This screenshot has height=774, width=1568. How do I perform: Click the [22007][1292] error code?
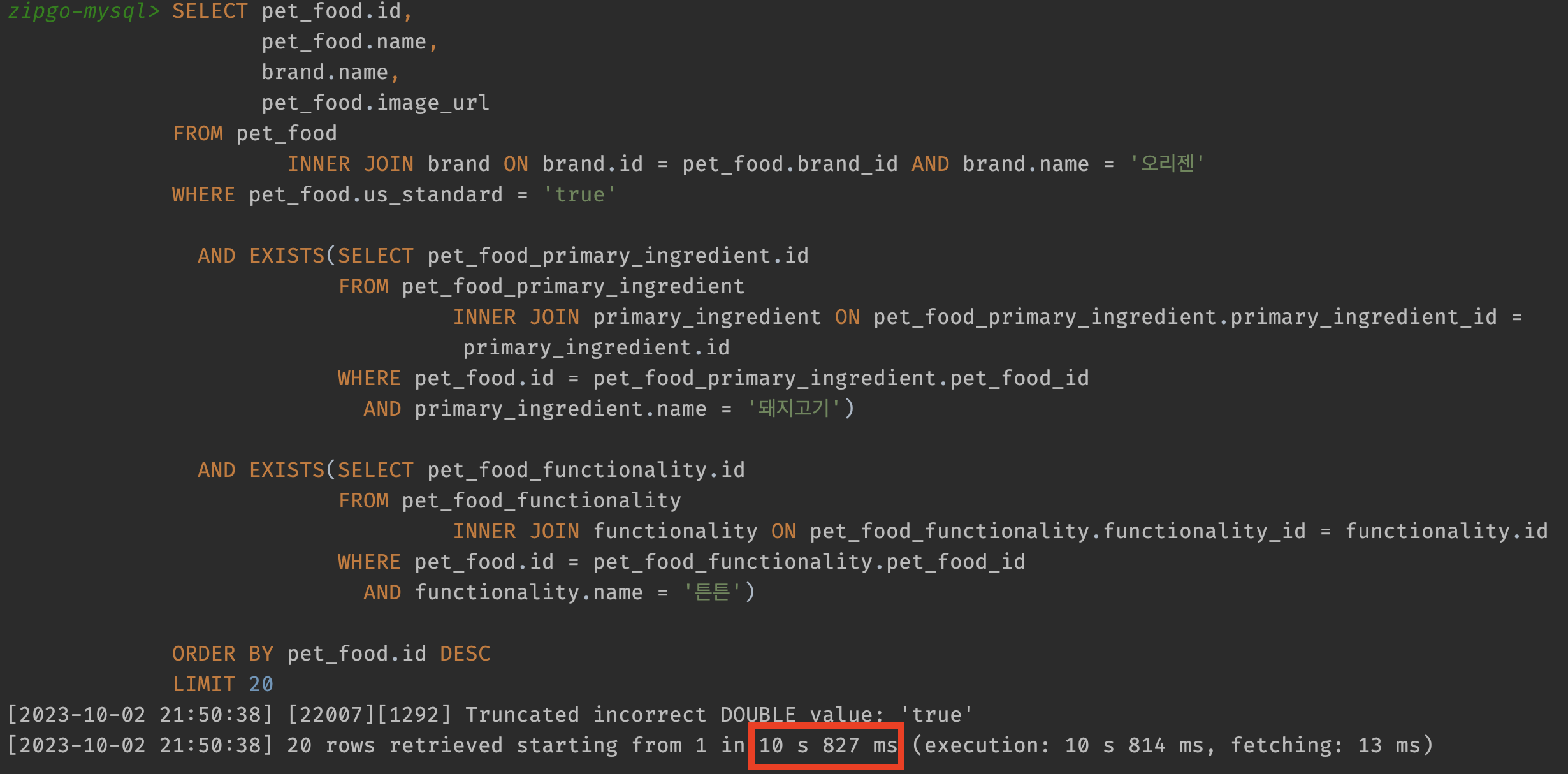click(369, 715)
